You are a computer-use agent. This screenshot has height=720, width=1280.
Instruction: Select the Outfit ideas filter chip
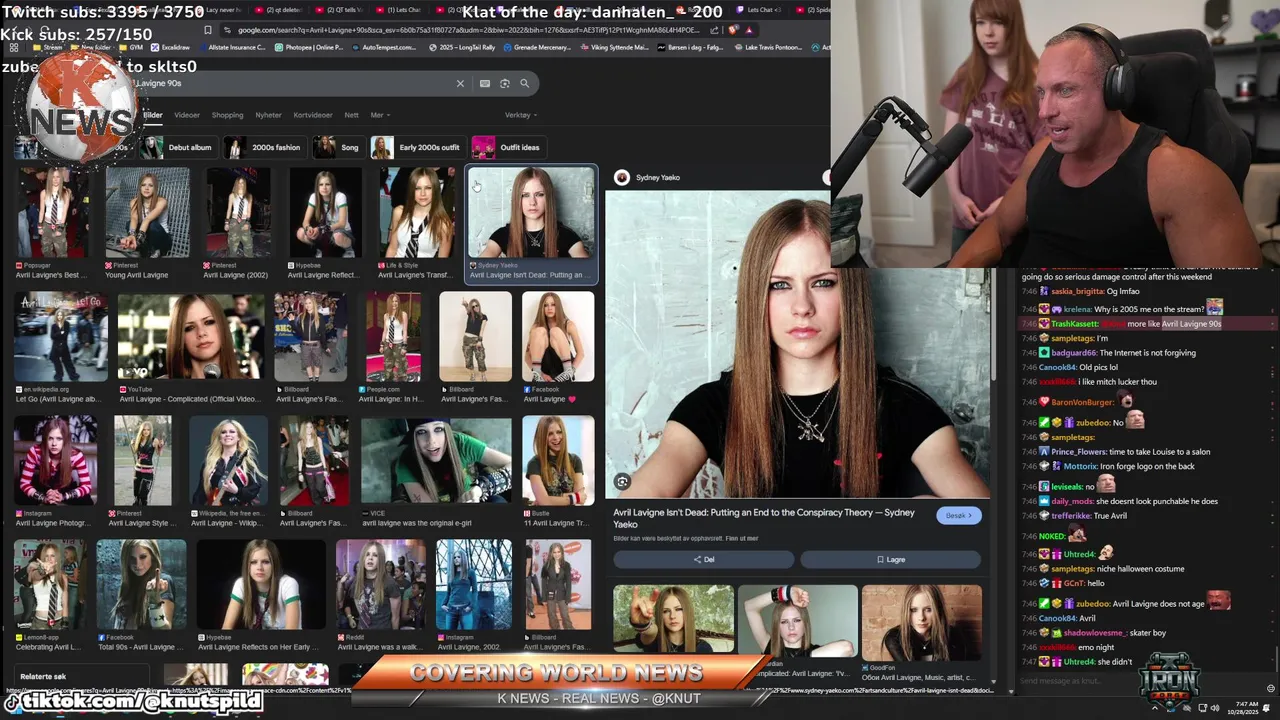[508, 147]
